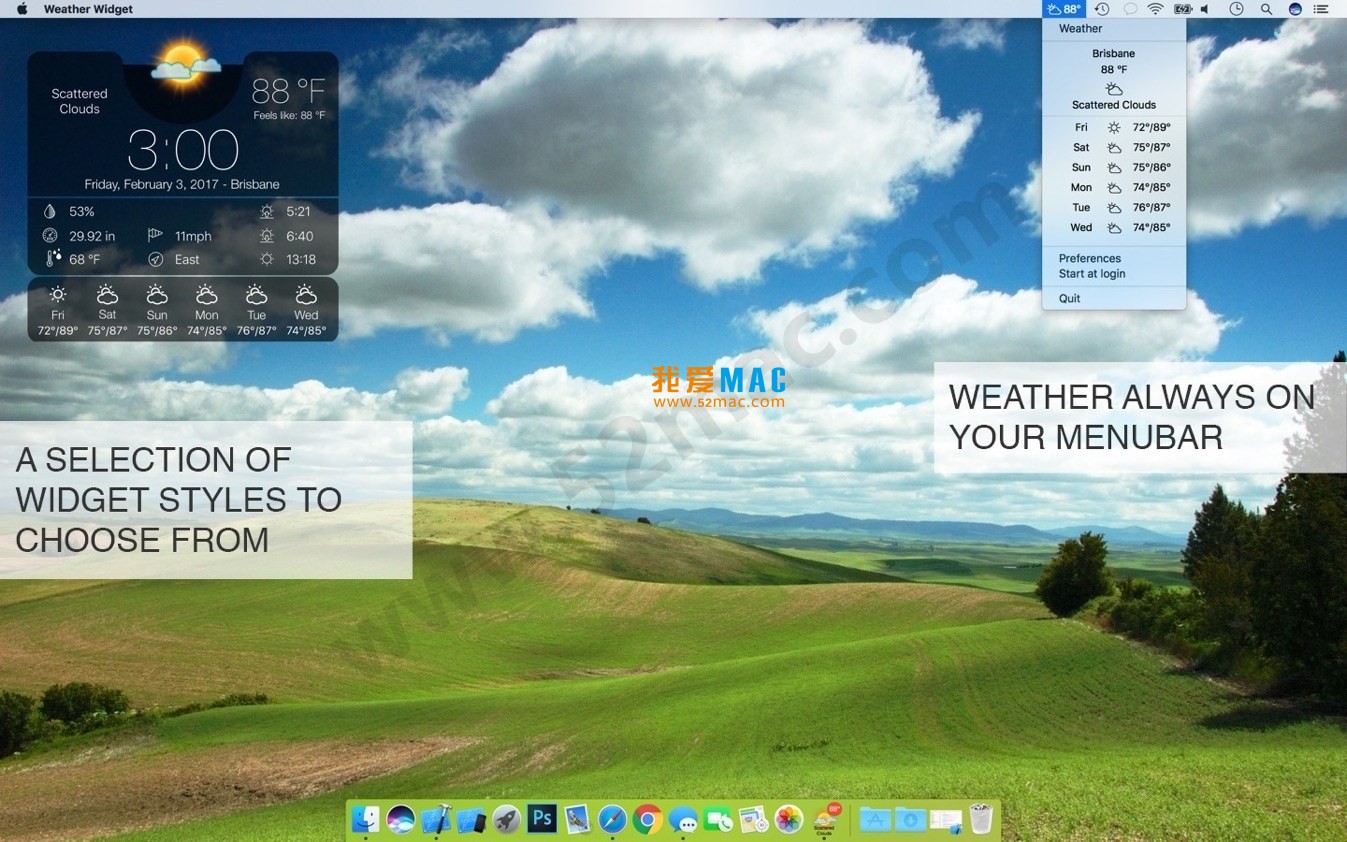Open Google Chrome in the Dock

click(x=648, y=819)
